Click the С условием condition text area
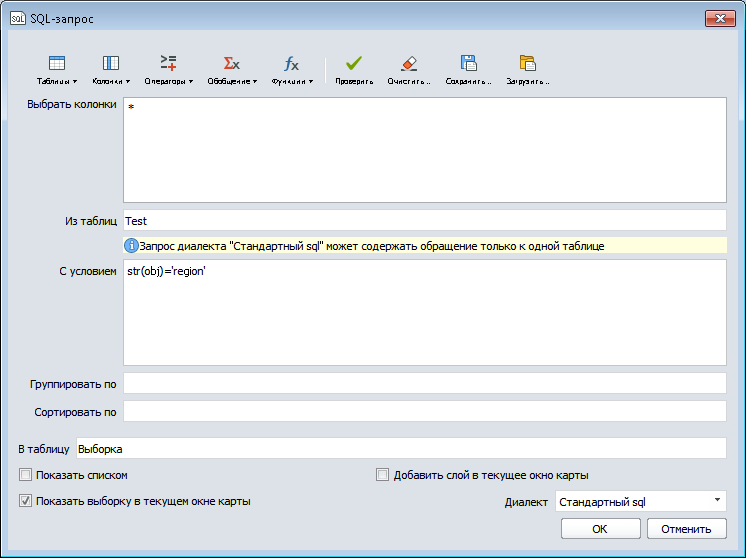This screenshot has width=746, height=558. click(x=424, y=312)
